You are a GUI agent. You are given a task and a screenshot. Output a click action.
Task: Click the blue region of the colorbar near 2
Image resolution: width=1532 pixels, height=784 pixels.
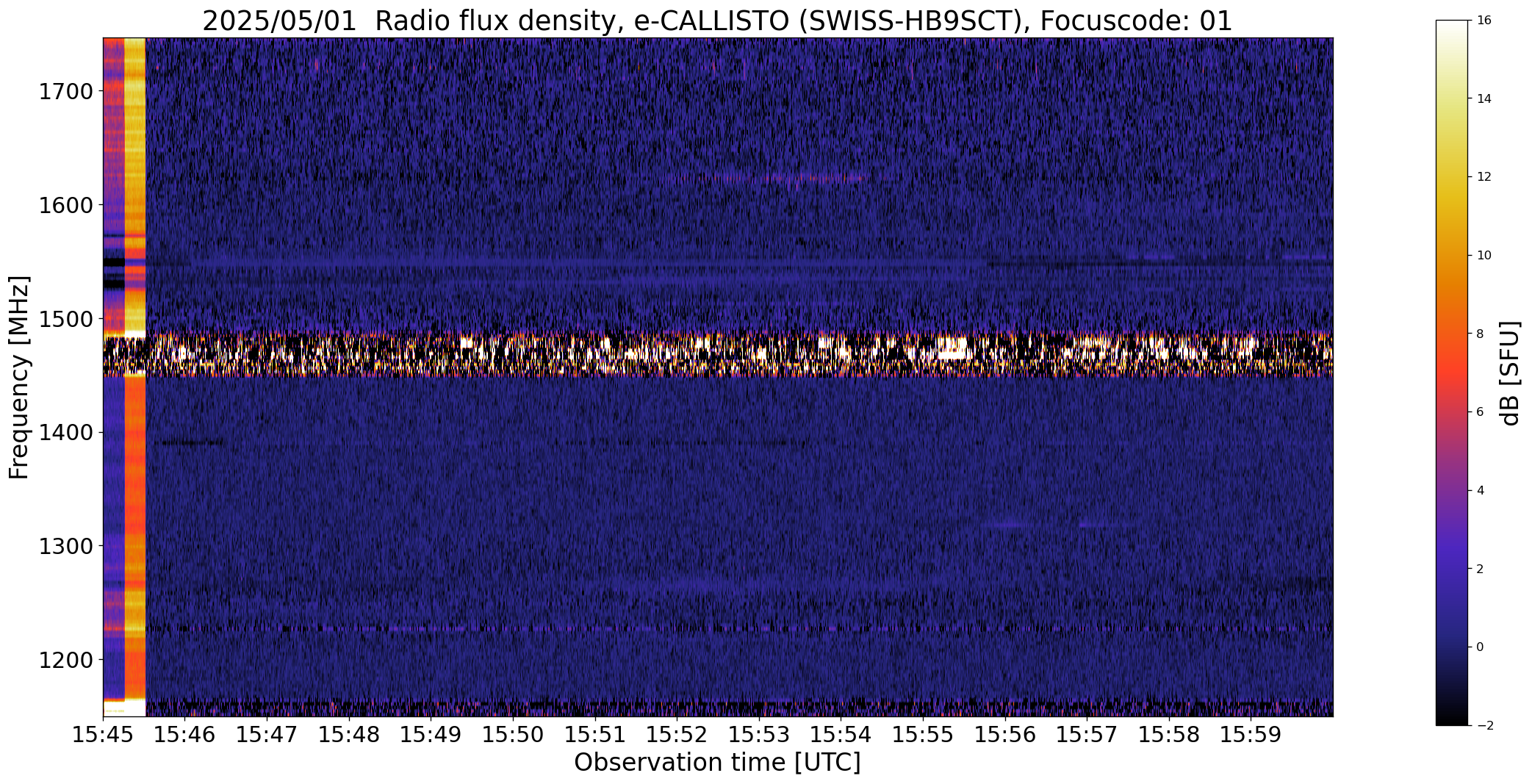click(1450, 569)
